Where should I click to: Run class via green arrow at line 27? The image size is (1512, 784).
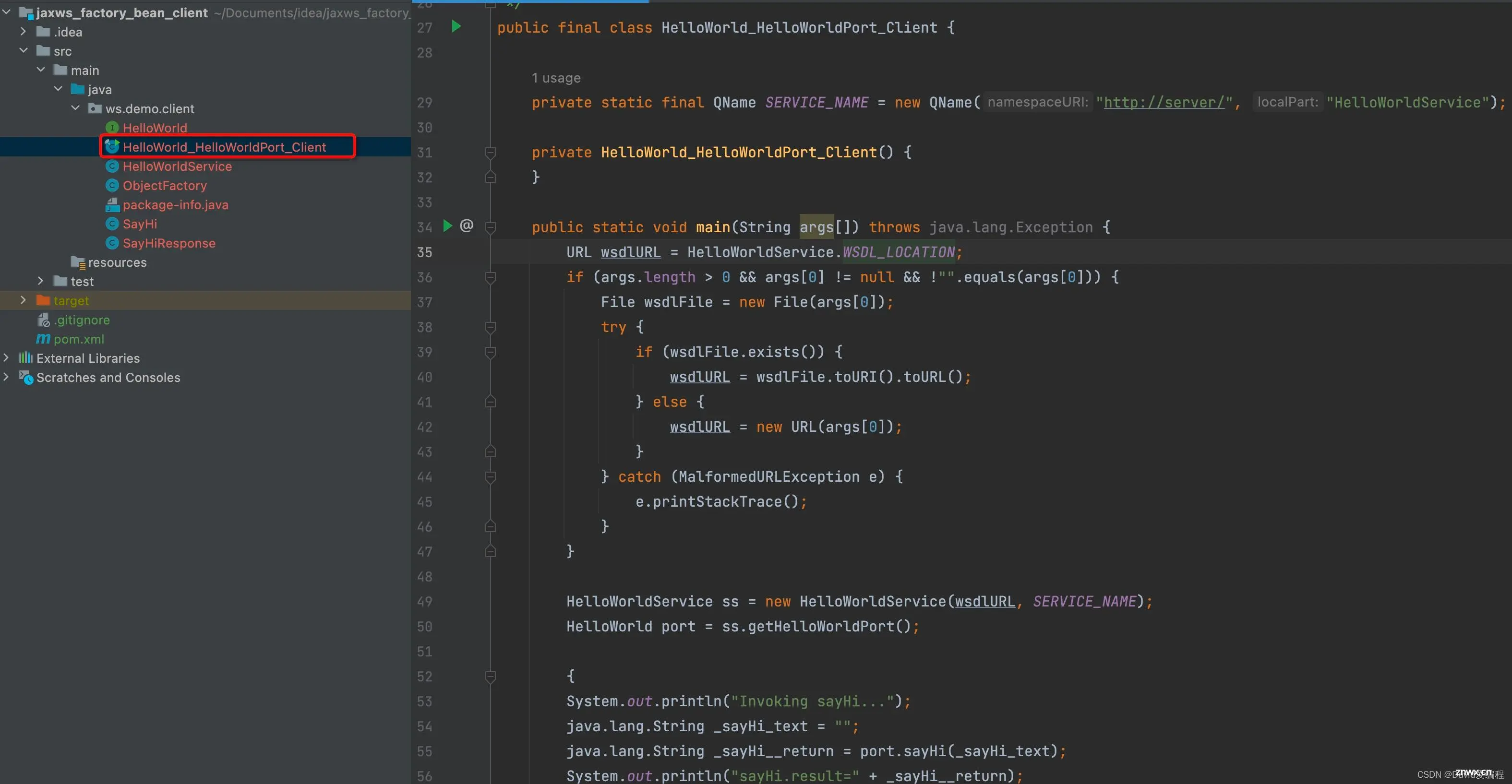pos(456,26)
